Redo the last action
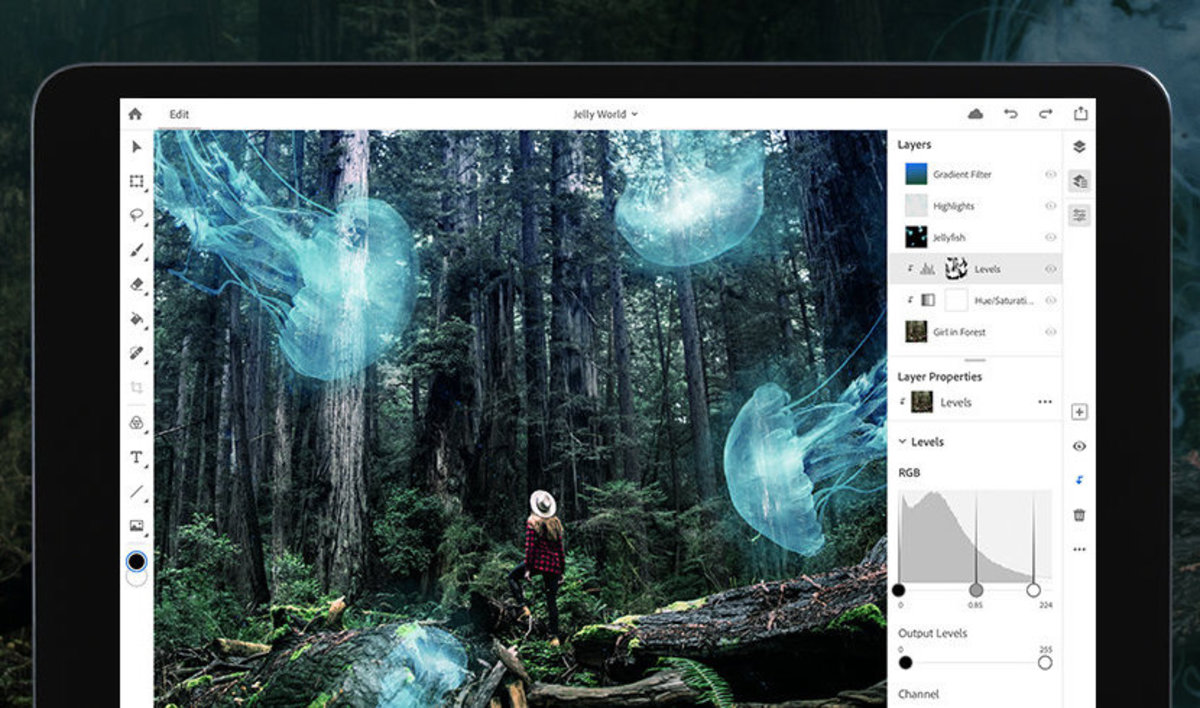Viewport: 1200px width, 708px height. coord(1045,114)
